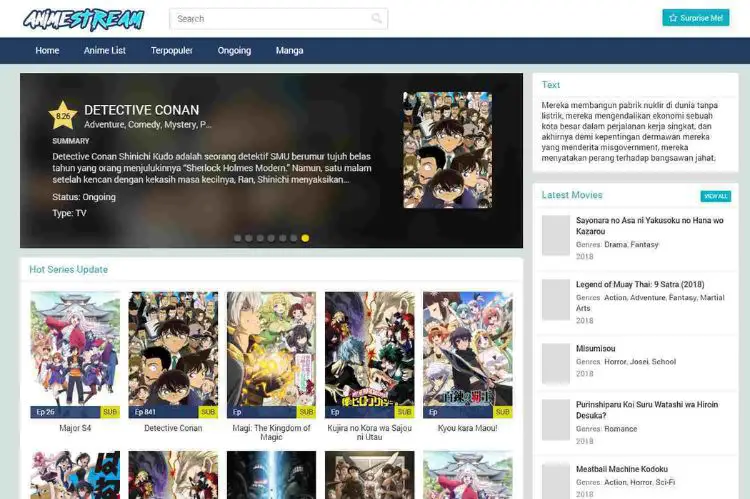Click the Major S4 title text
Screen dimensions: 750x499
click(x=75, y=428)
